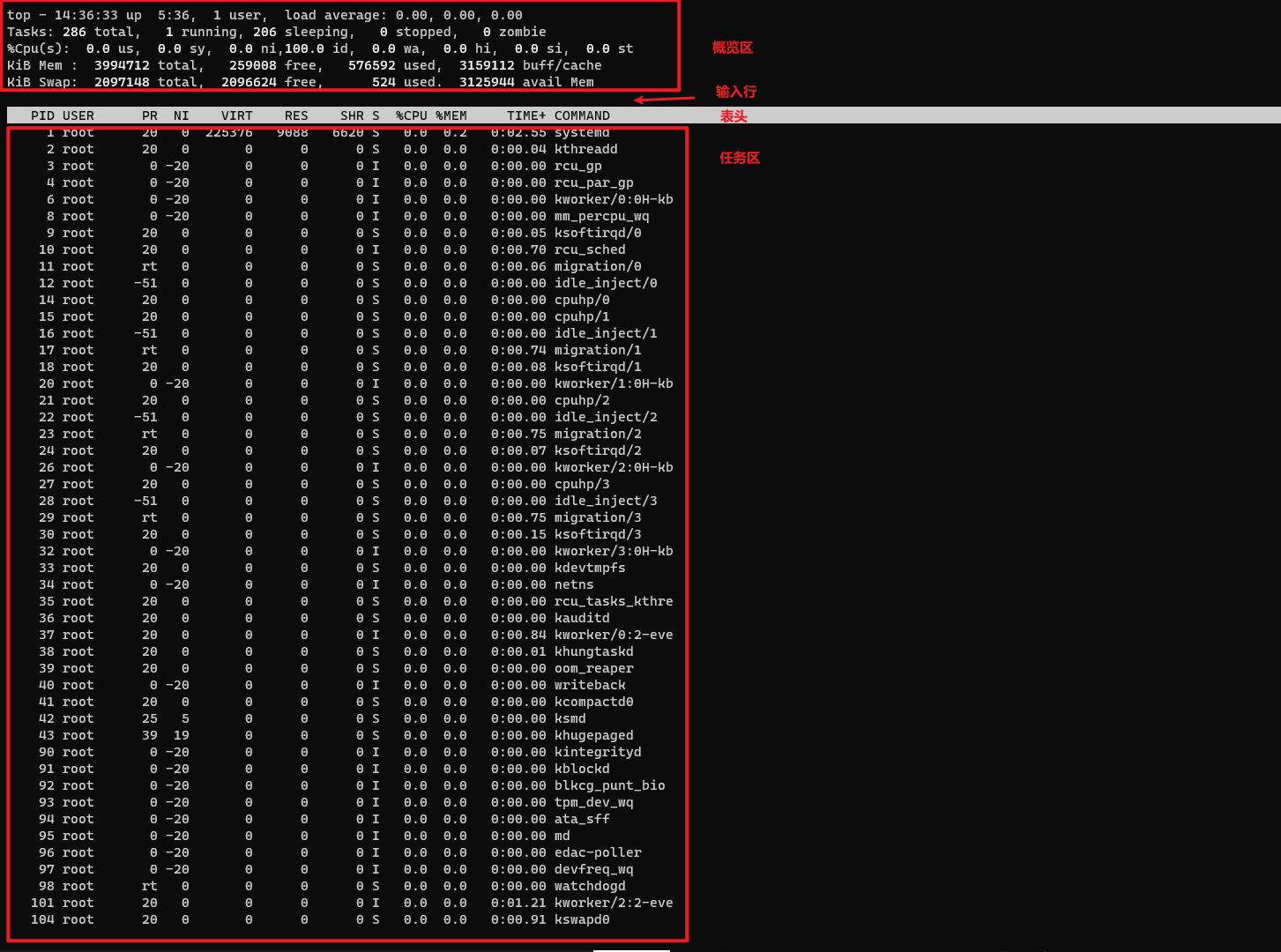Click the PID column header

[42, 115]
